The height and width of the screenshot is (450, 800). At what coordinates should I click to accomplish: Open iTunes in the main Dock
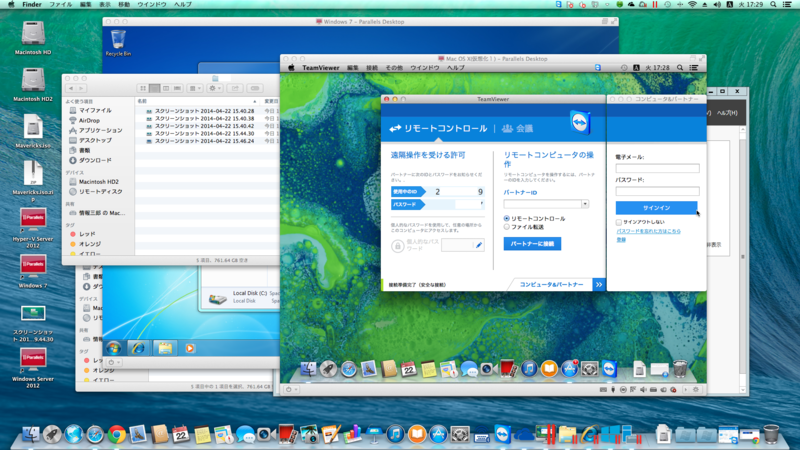pos(395,435)
